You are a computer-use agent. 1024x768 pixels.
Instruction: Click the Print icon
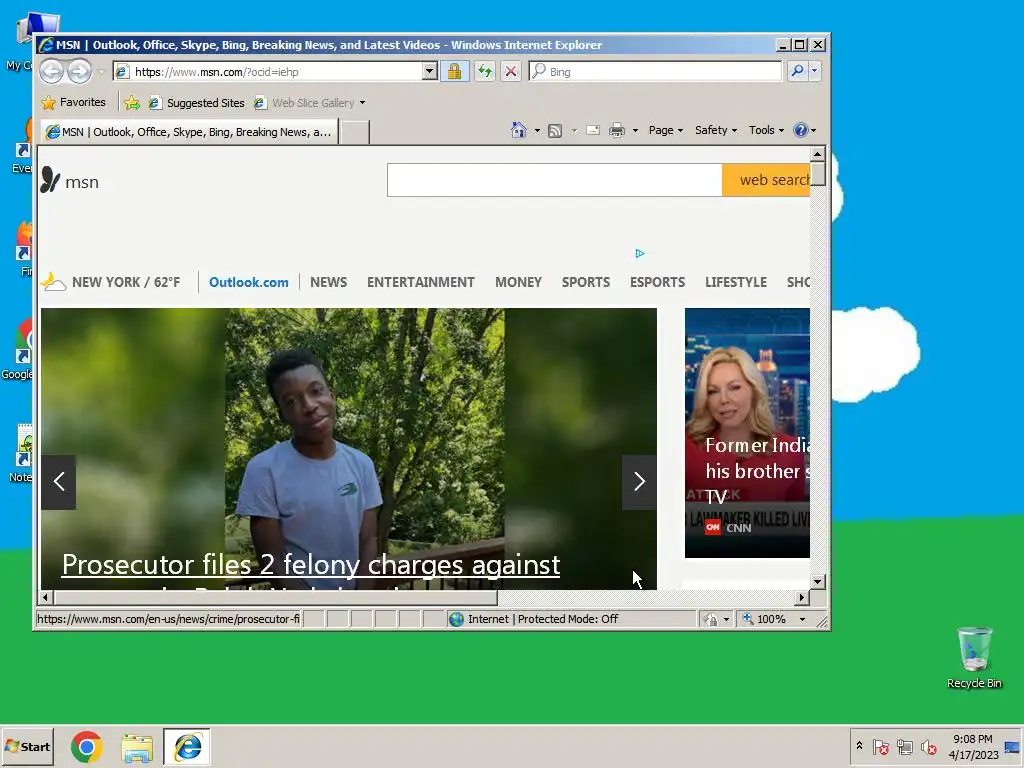click(616, 131)
